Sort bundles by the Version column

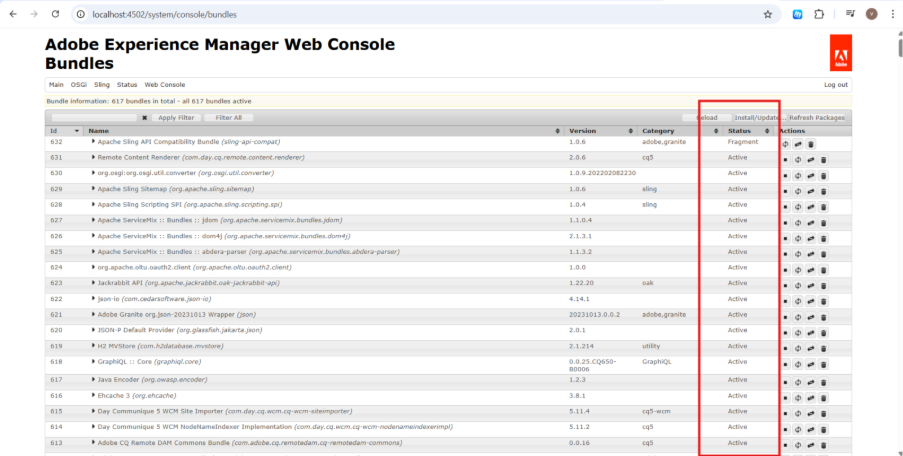tap(601, 131)
